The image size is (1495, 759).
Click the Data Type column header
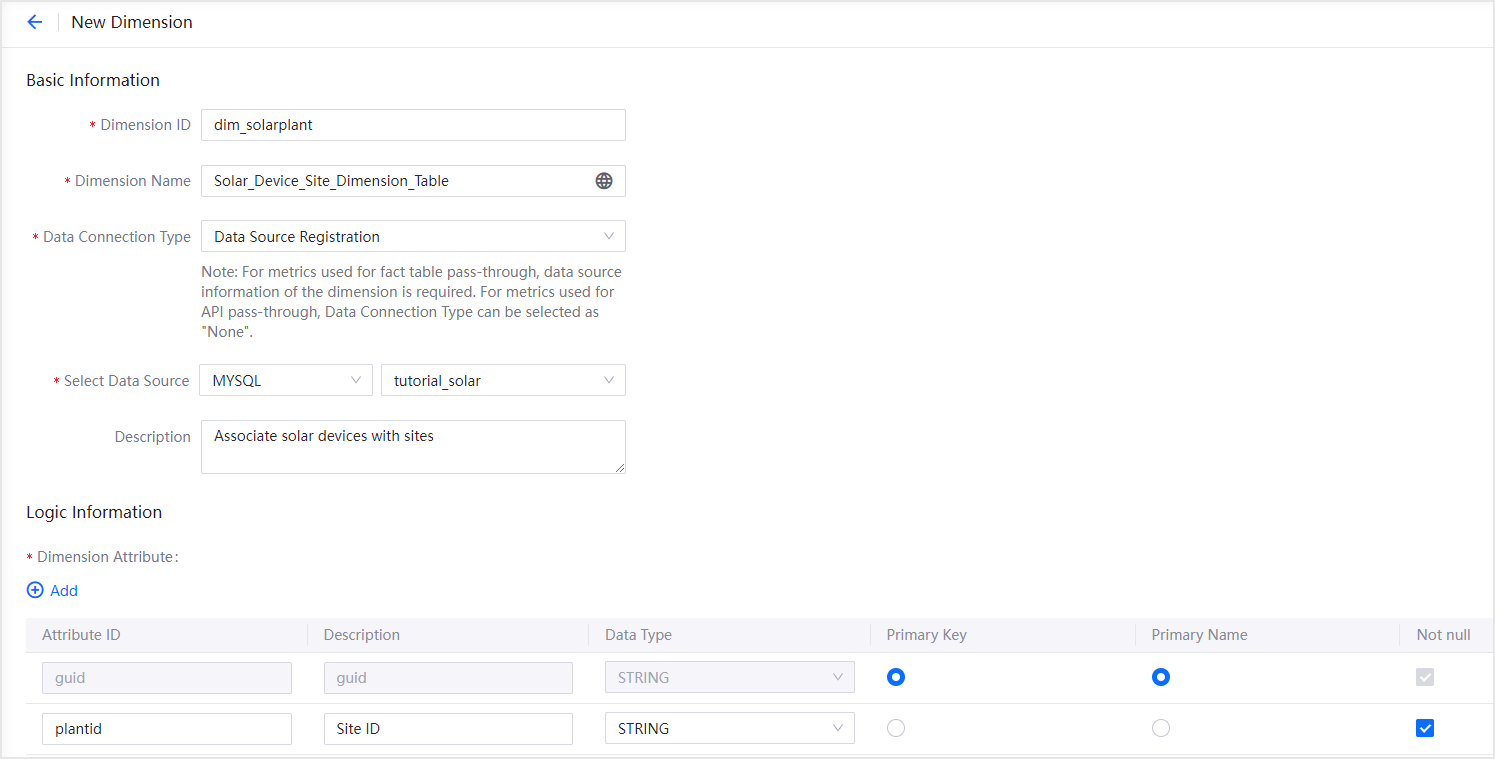[x=638, y=635]
